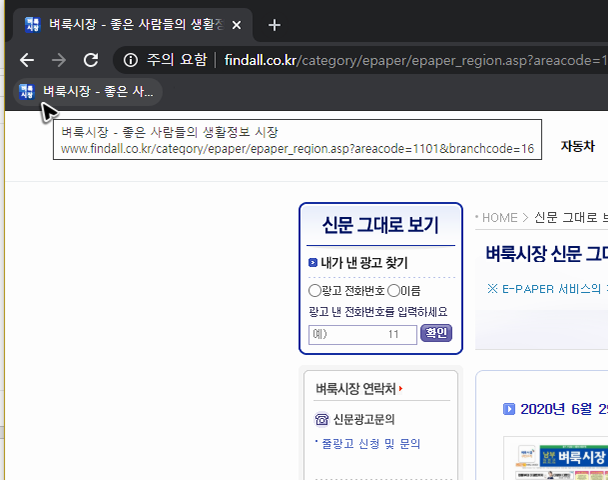Click the ad phone number input field
This screenshot has width=608, height=480.
[363, 334]
